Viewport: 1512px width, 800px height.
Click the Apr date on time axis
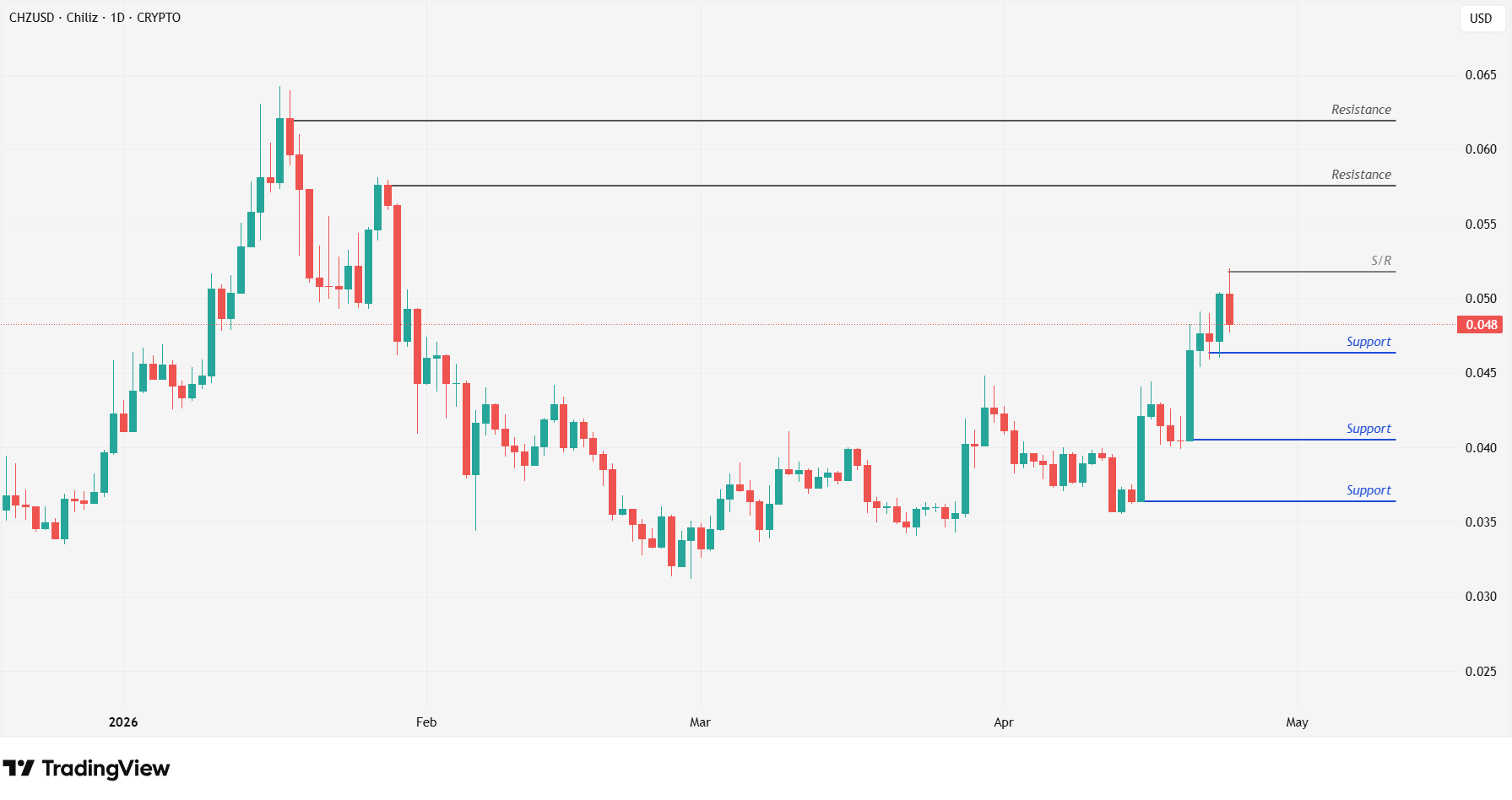pyautogui.click(x=1003, y=722)
